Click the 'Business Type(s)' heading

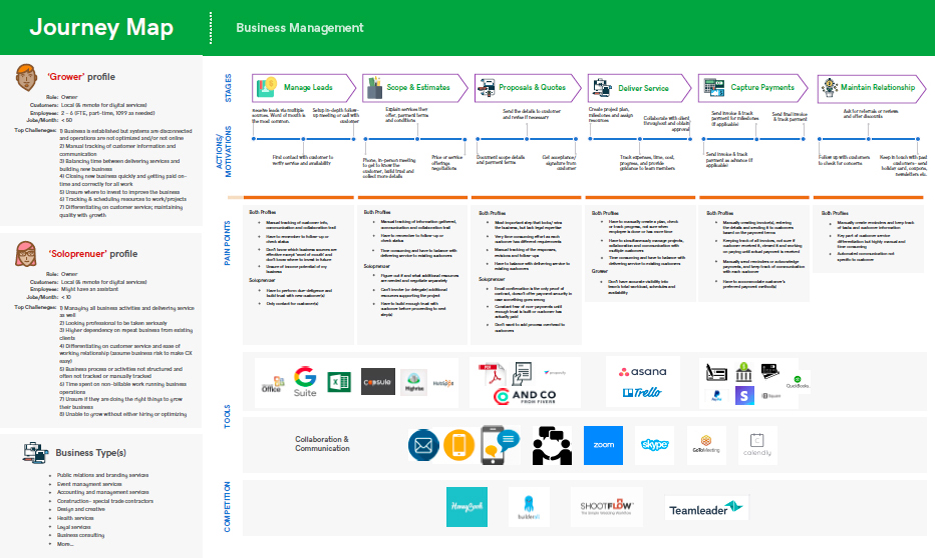(x=91, y=453)
